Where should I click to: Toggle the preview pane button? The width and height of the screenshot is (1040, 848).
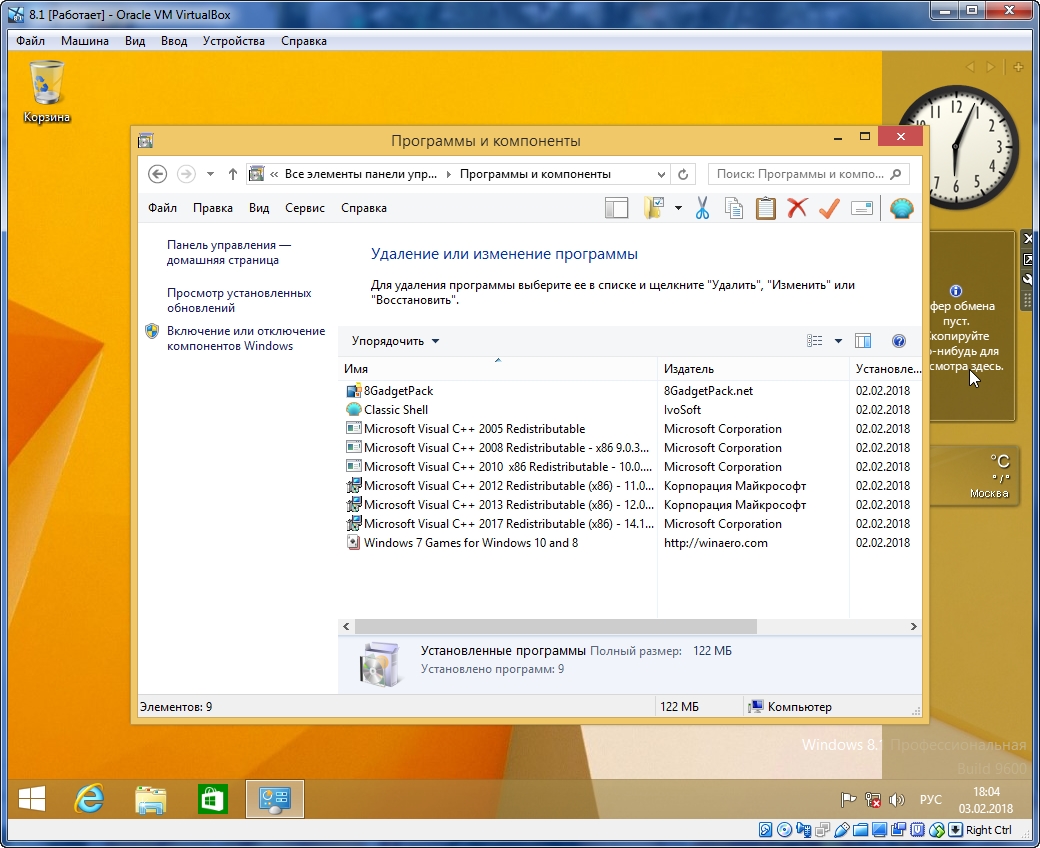[x=863, y=341]
